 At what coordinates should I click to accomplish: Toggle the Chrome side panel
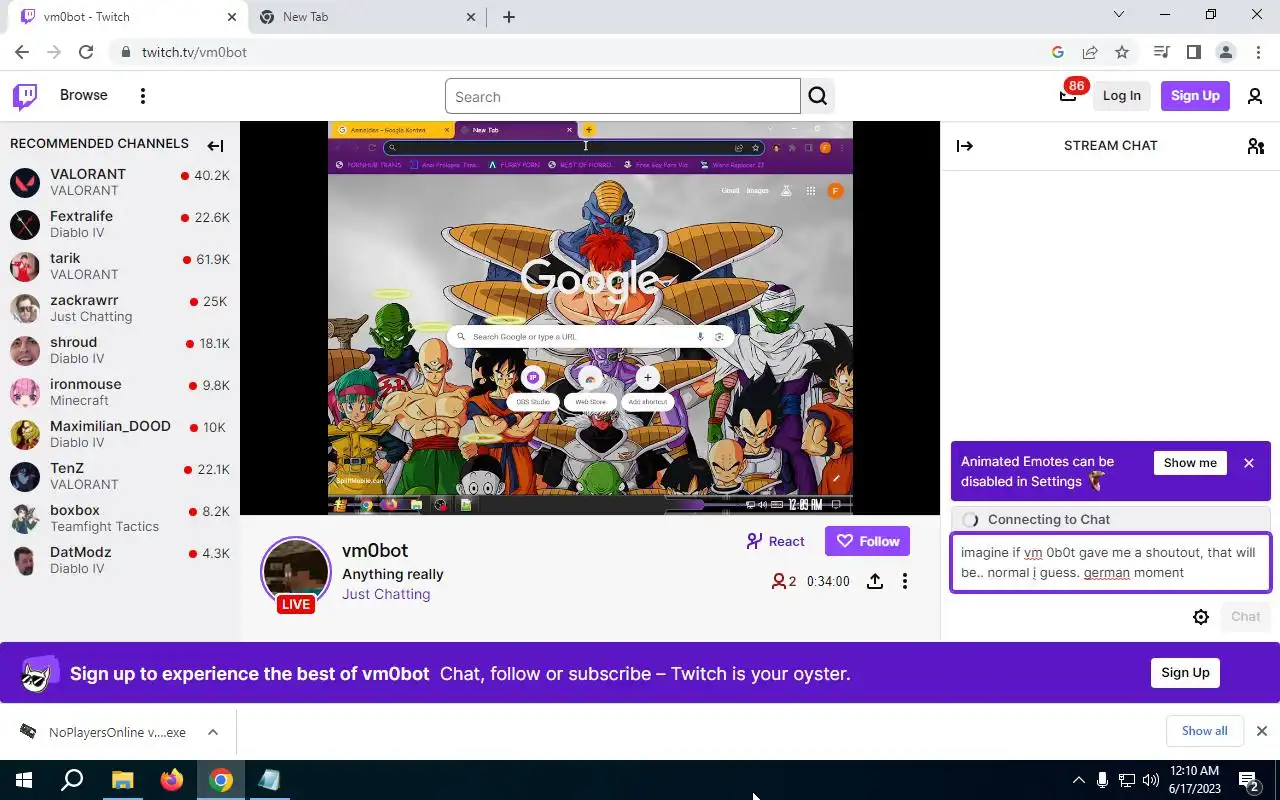(x=1193, y=52)
